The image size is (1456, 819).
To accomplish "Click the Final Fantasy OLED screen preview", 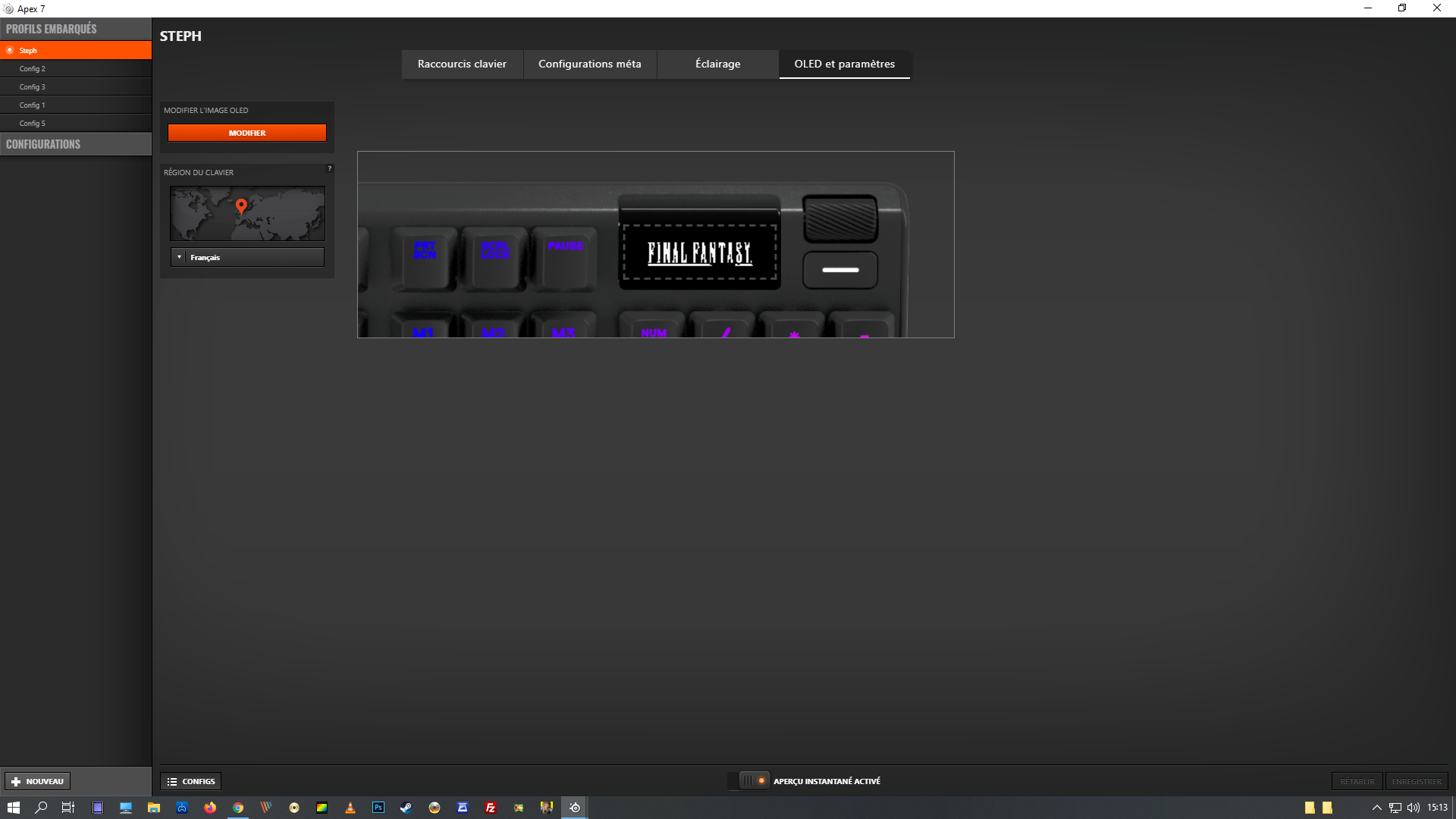I will tap(699, 253).
